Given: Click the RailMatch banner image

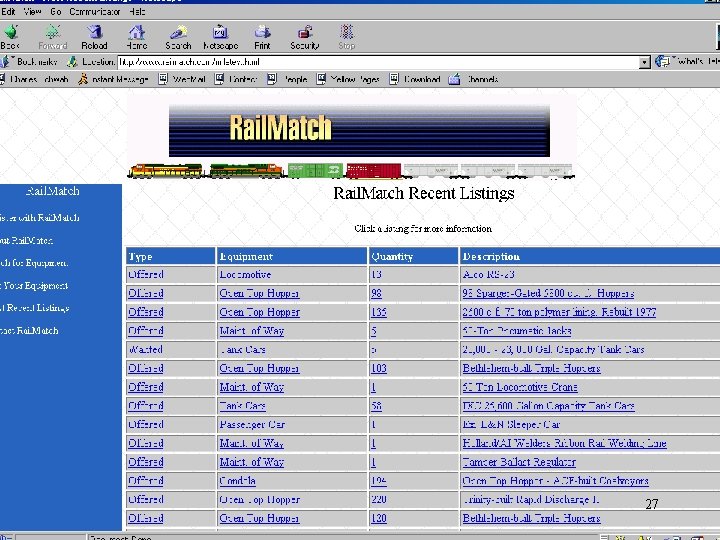Looking at the screenshot, I should [x=359, y=131].
